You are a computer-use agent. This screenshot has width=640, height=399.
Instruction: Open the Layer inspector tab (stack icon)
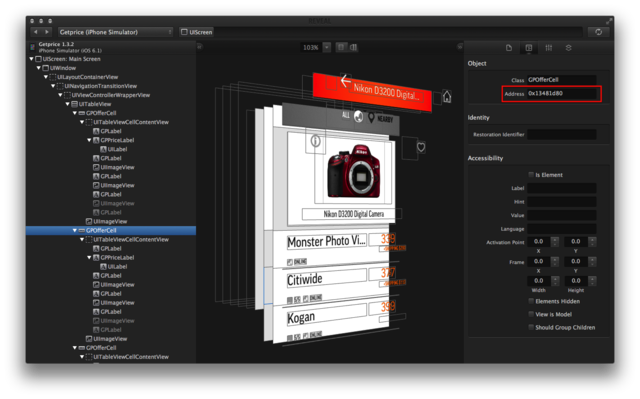[568, 48]
